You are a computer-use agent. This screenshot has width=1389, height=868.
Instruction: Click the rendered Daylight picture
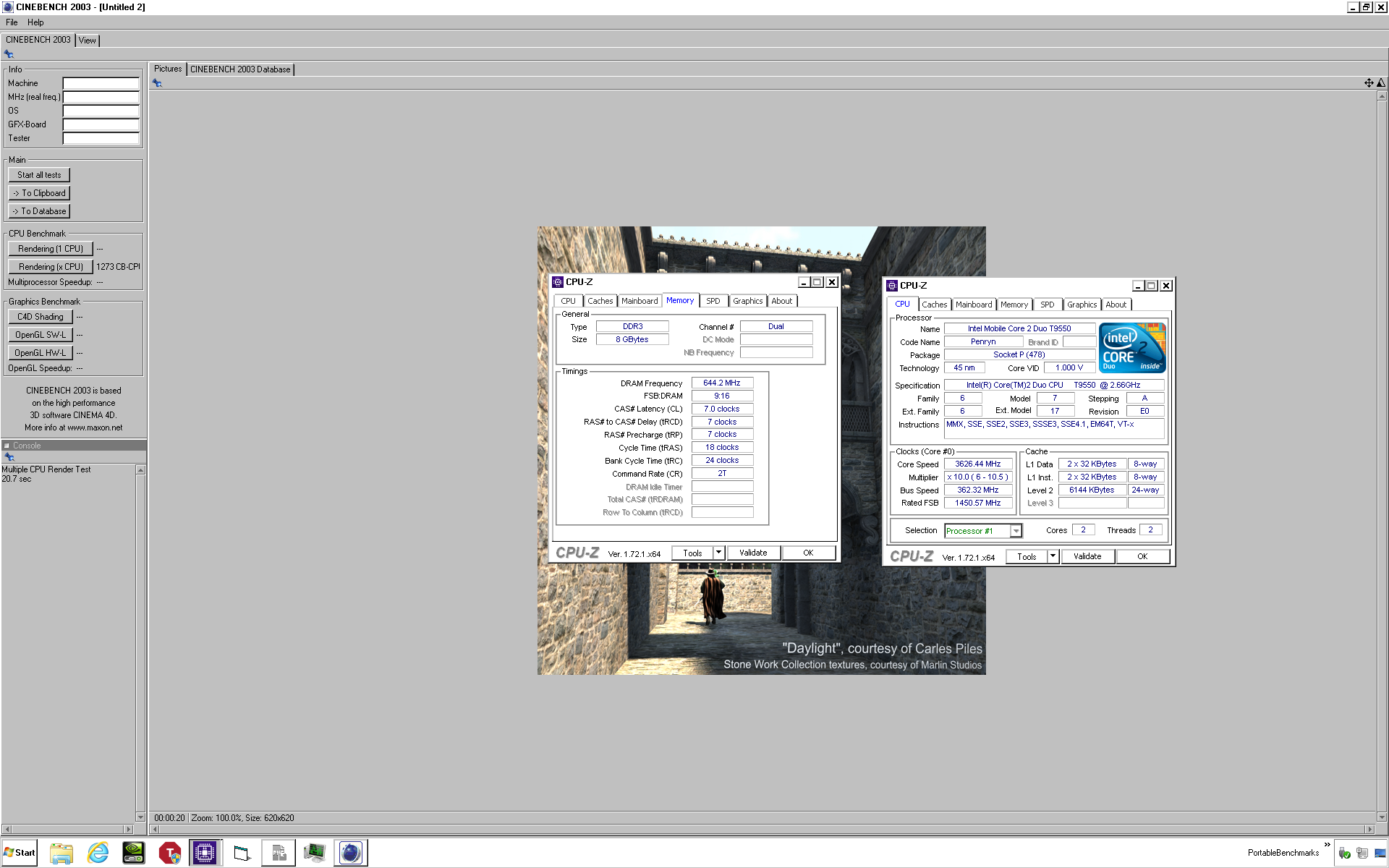point(761,451)
